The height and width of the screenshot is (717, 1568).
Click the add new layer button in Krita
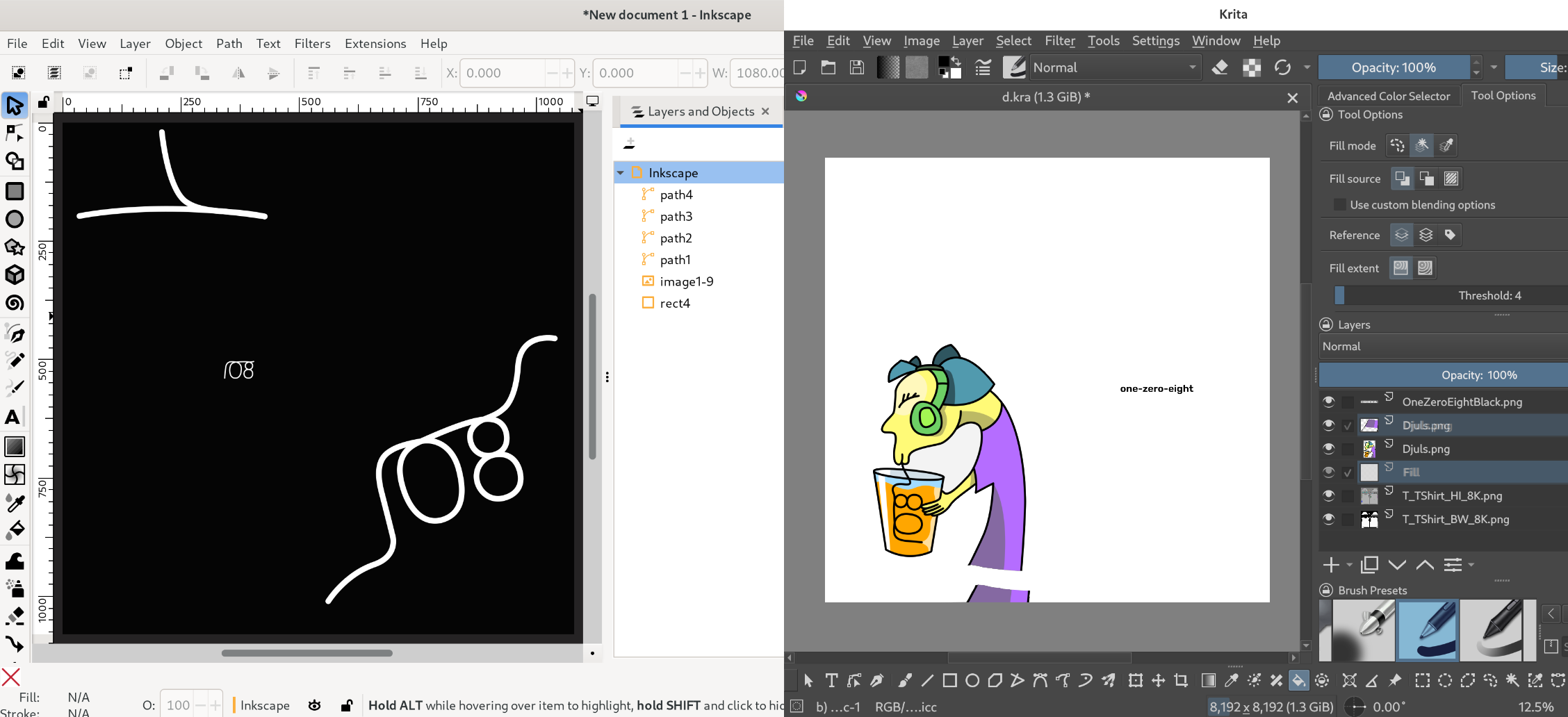[x=1332, y=565]
